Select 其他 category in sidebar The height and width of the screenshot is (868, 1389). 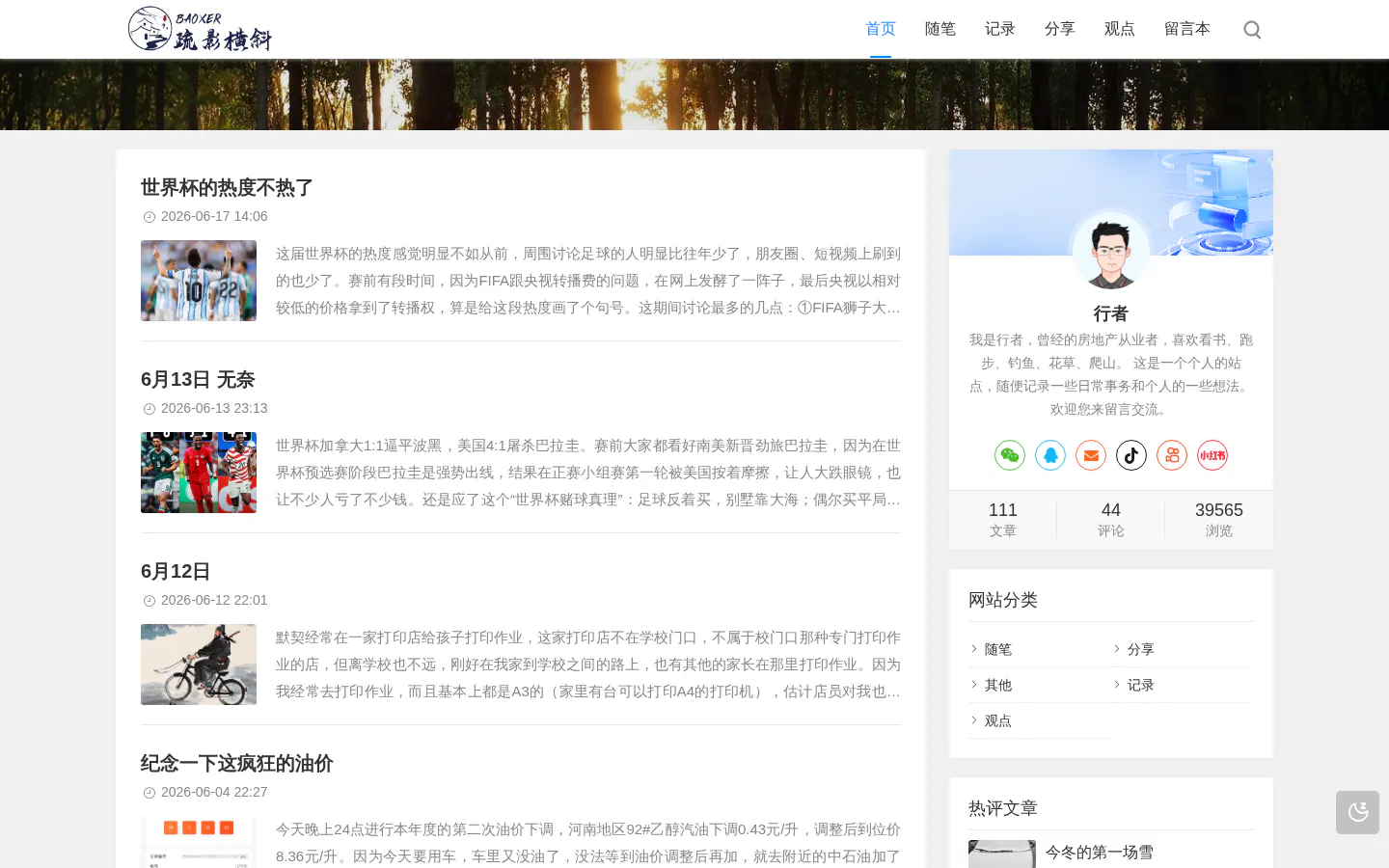(998, 685)
